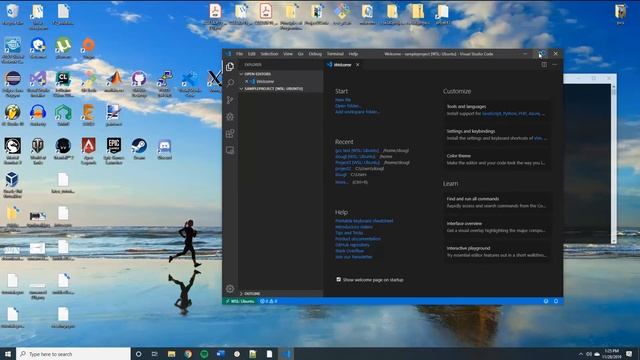This screenshot has width=640, height=360.
Task: Open the Extensions view in activity bar
Action: tap(230, 133)
